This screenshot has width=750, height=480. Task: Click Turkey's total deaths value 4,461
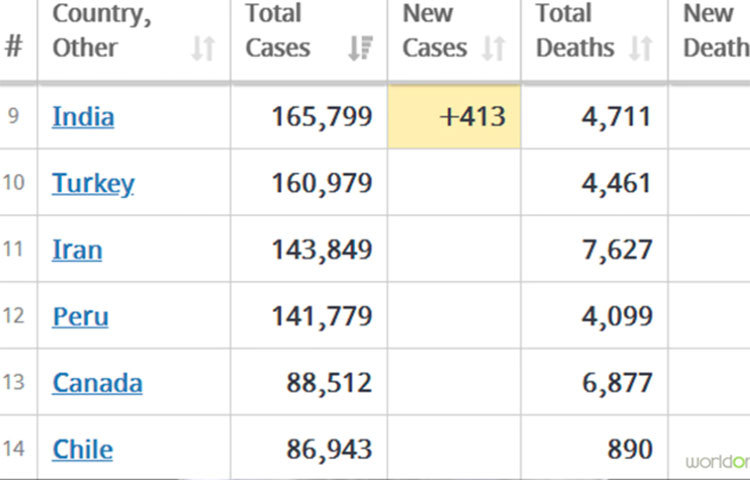[x=616, y=184]
